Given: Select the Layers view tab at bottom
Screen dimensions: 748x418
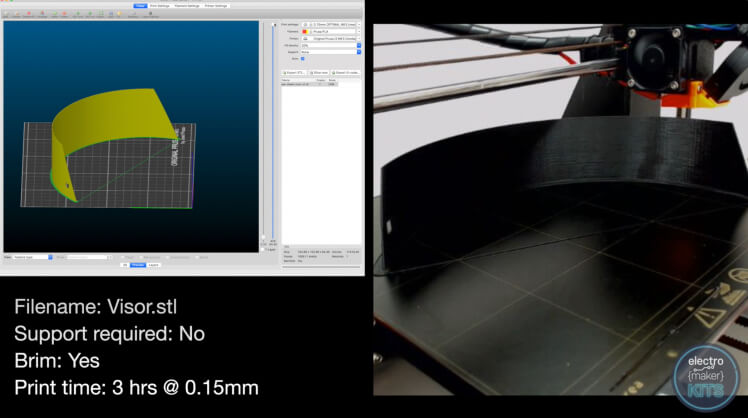Looking at the screenshot, I should [153, 265].
